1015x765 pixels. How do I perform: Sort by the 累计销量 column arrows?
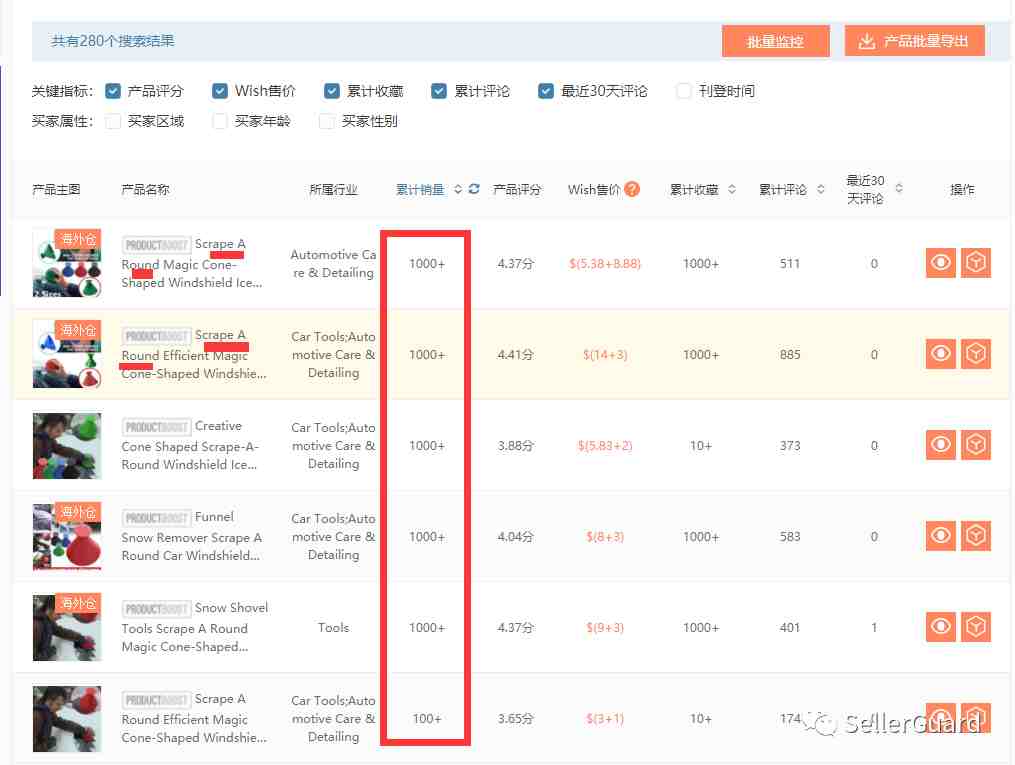458,189
